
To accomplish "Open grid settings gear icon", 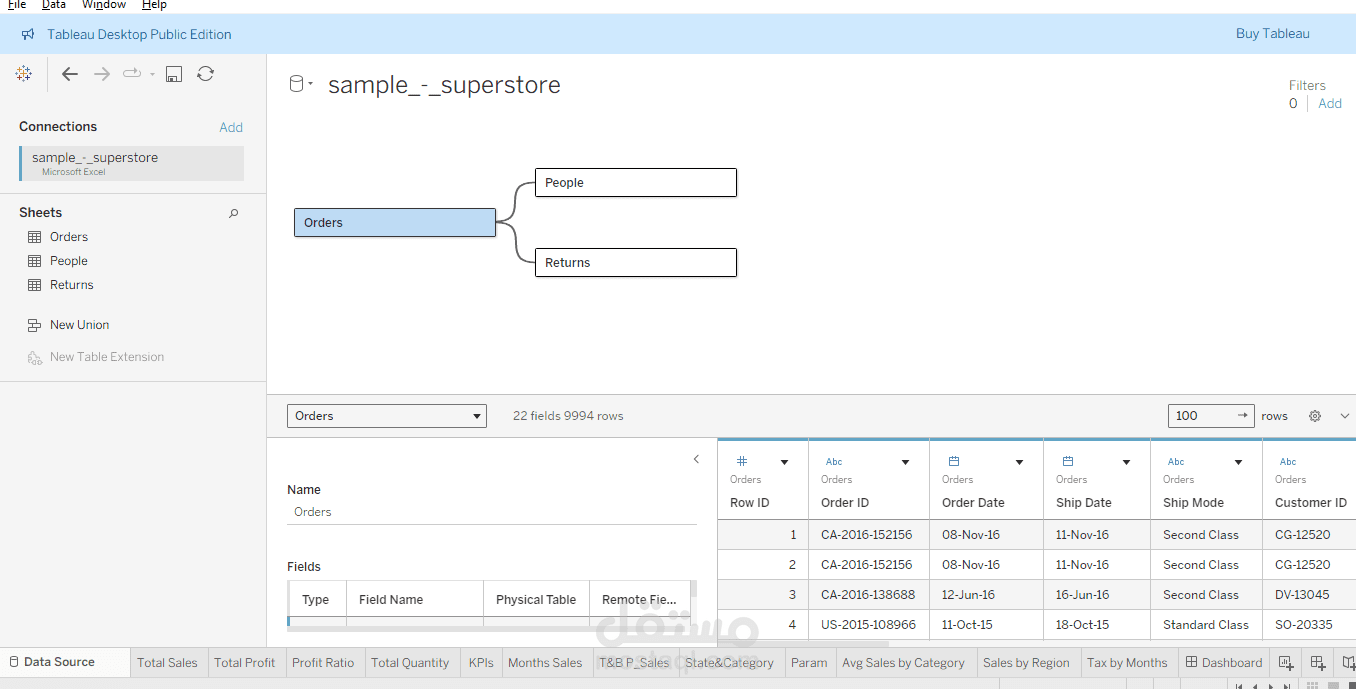I will pyautogui.click(x=1315, y=416).
